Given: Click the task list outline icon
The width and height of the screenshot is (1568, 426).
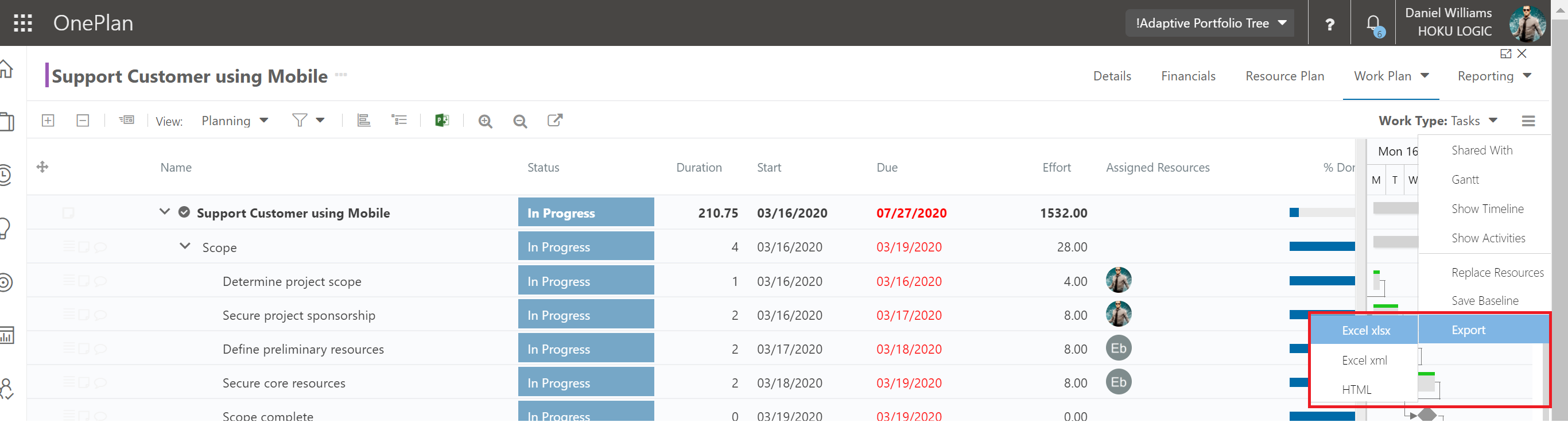Looking at the screenshot, I should point(399,120).
